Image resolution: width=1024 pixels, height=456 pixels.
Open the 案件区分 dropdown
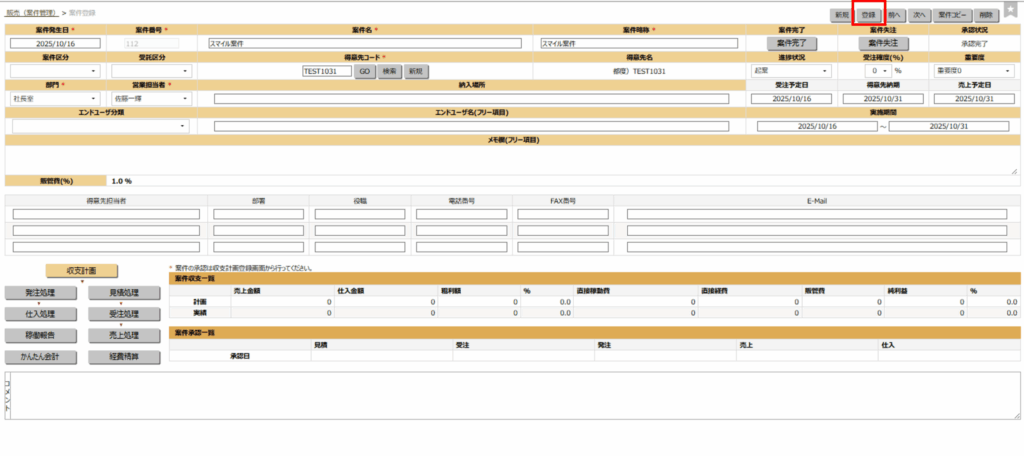coord(54,71)
